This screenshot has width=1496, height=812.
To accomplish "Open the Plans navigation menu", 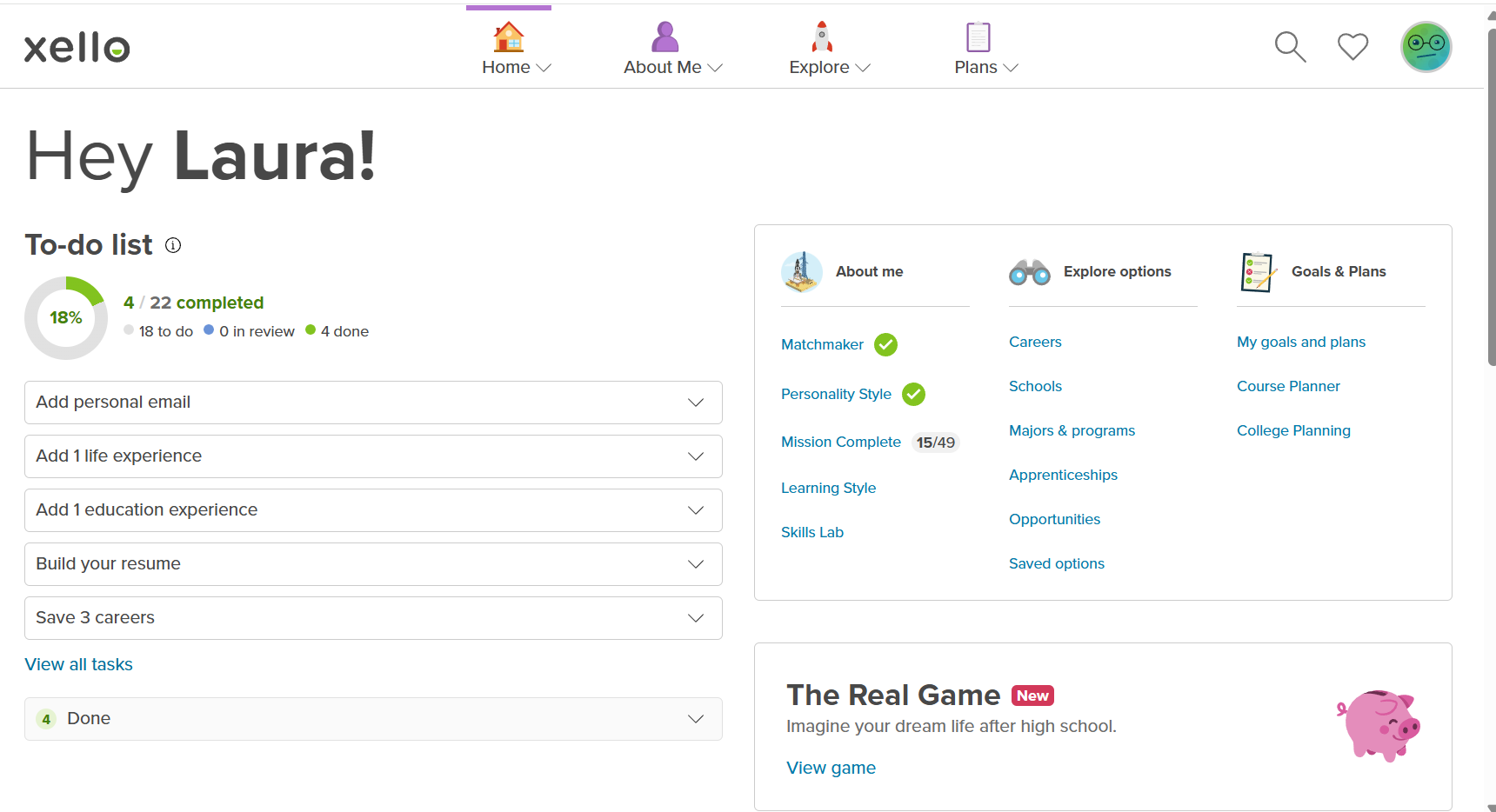I will click(985, 50).
